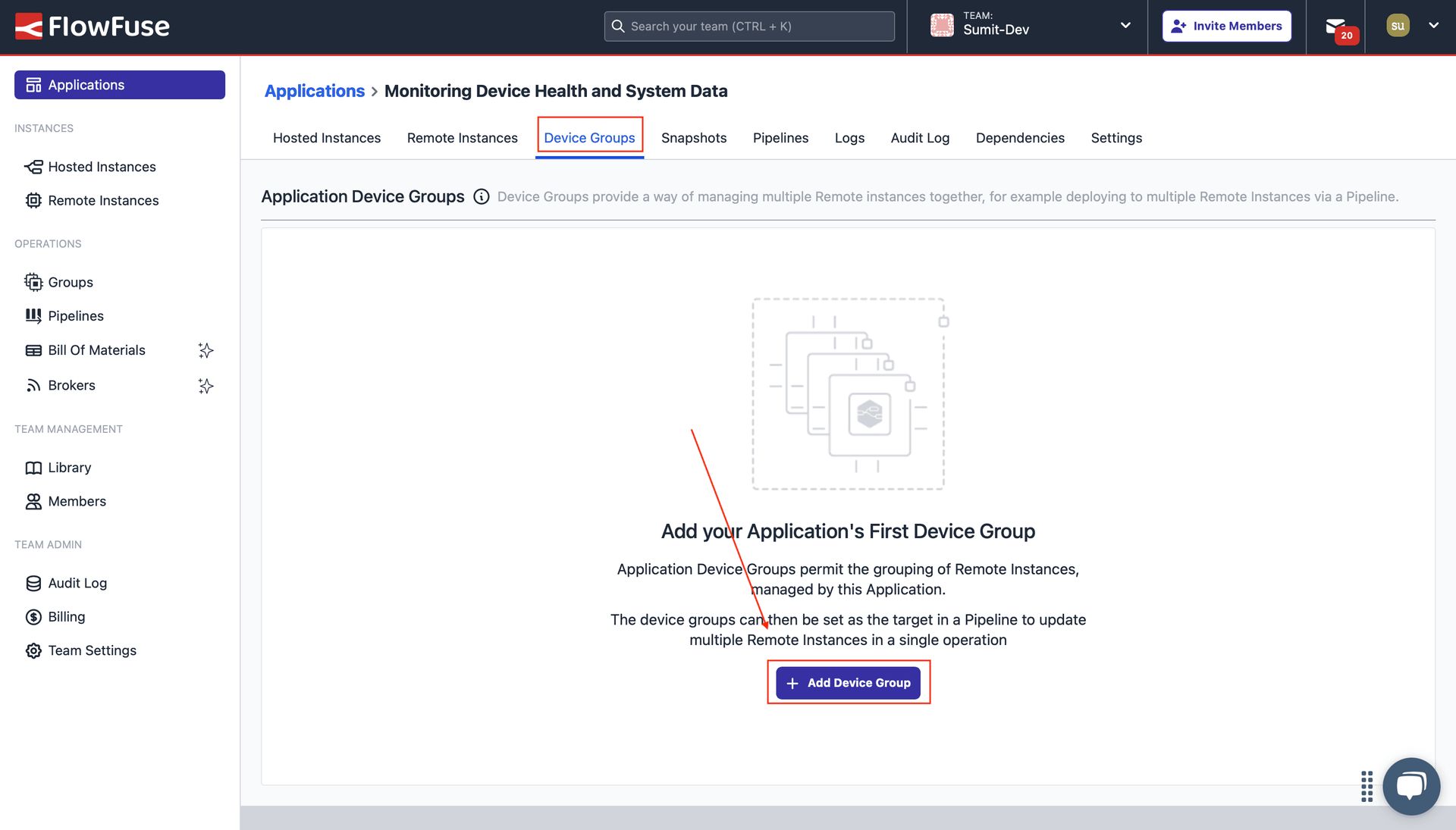
Task: Open the Pipelines sidebar icon
Action: pyautogui.click(x=33, y=315)
